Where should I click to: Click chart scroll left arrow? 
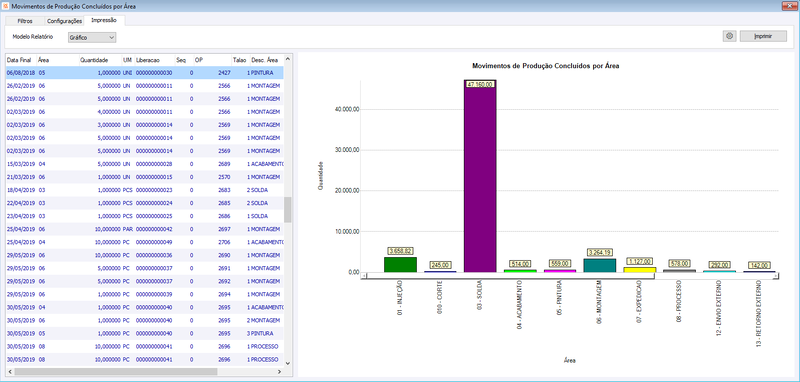coord(364,276)
